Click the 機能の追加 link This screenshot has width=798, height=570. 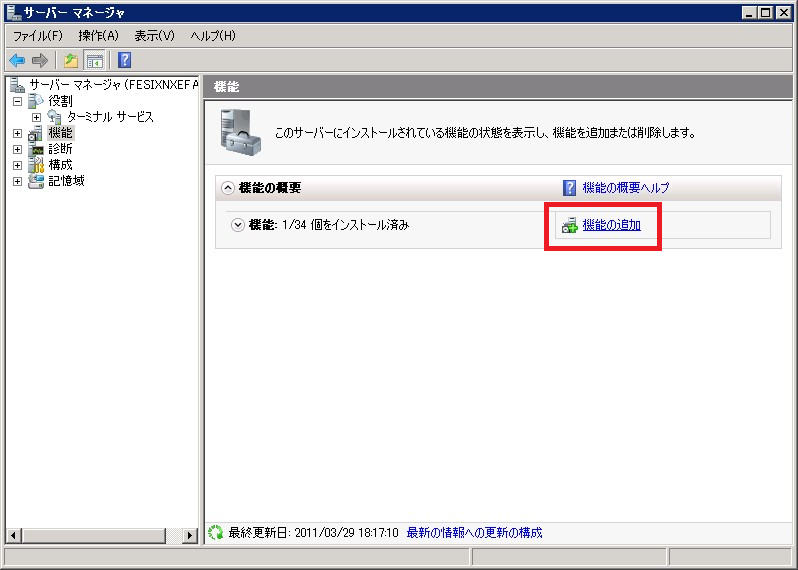coord(611,226)
